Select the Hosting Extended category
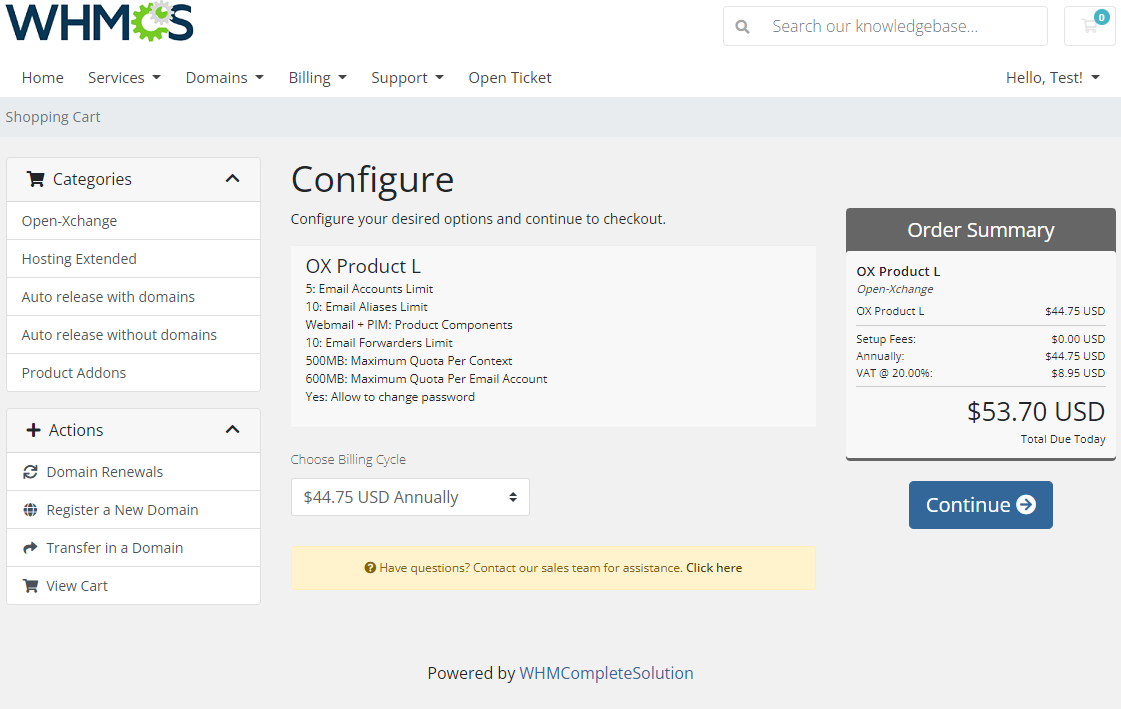The width and height of the screenshot is (1121, 709). tap(133, 259)
